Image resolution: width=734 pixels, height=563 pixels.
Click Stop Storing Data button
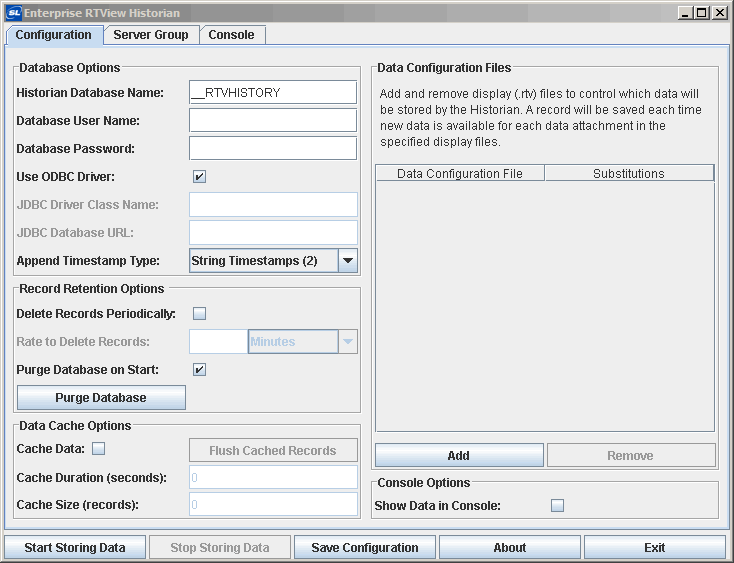click(x=220, y=548)
